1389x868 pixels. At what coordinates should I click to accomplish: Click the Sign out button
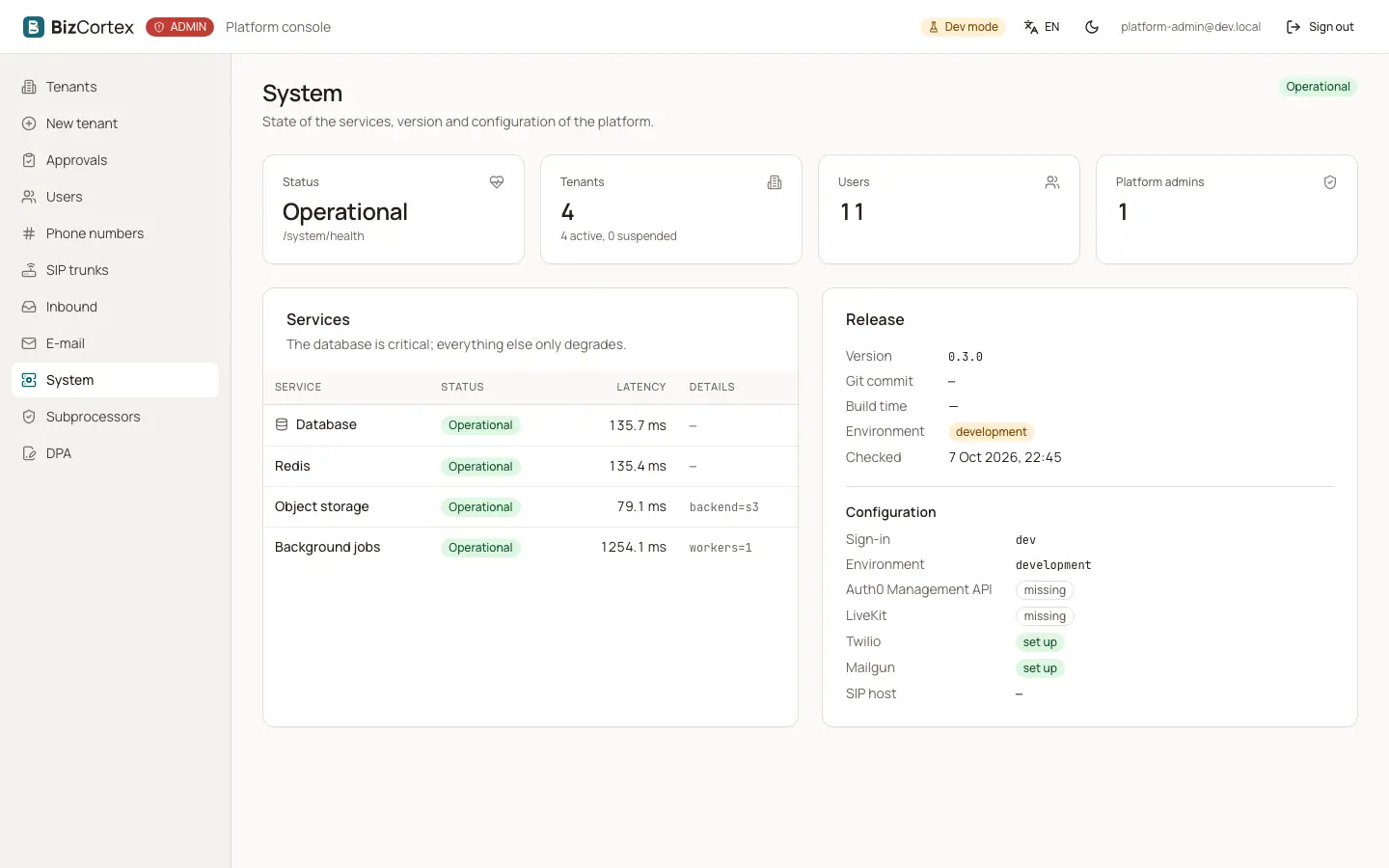[x=1320, y=27]
